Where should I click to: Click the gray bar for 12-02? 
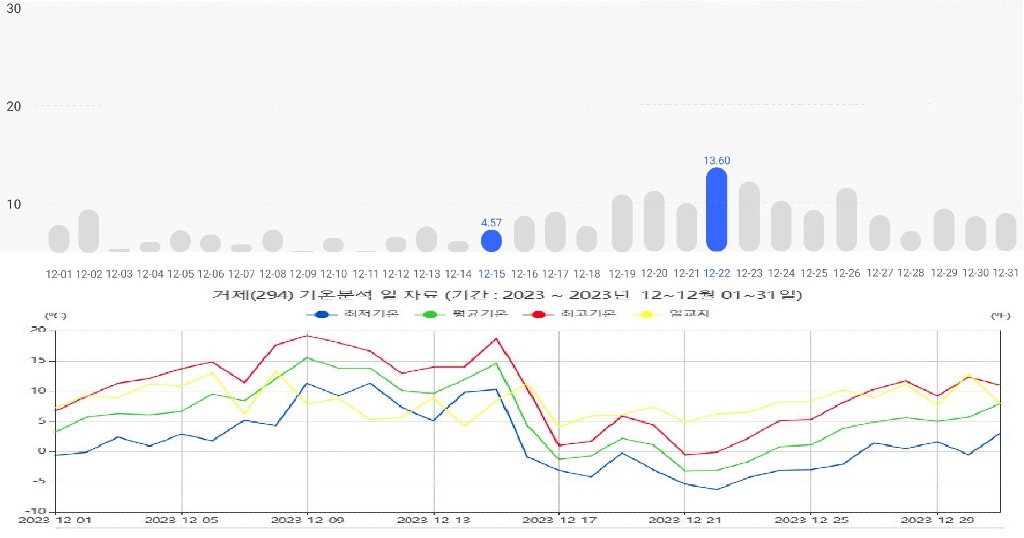pyautogui.click(x=89, y=231)
